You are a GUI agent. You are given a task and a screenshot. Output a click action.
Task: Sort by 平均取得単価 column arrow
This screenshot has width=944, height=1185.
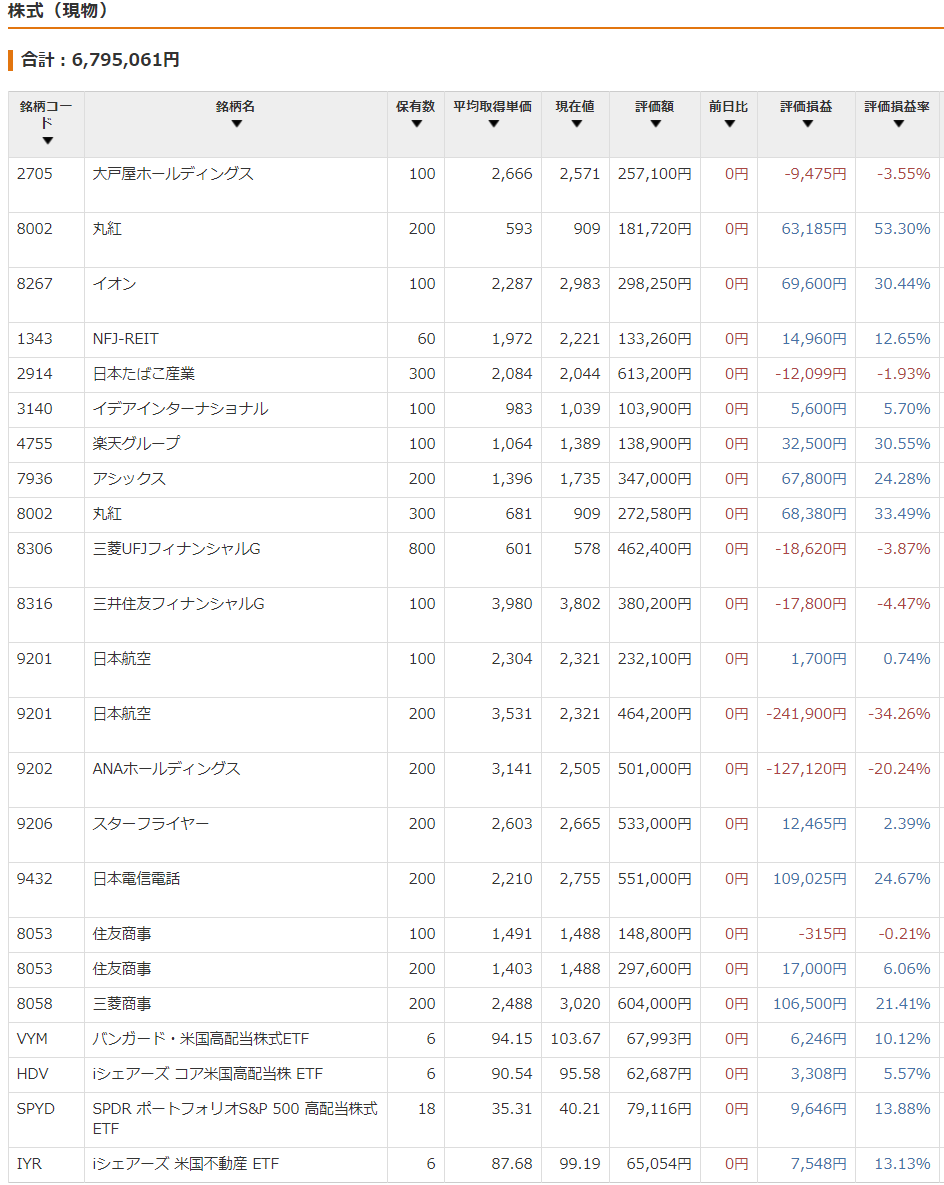coord(494,124)
